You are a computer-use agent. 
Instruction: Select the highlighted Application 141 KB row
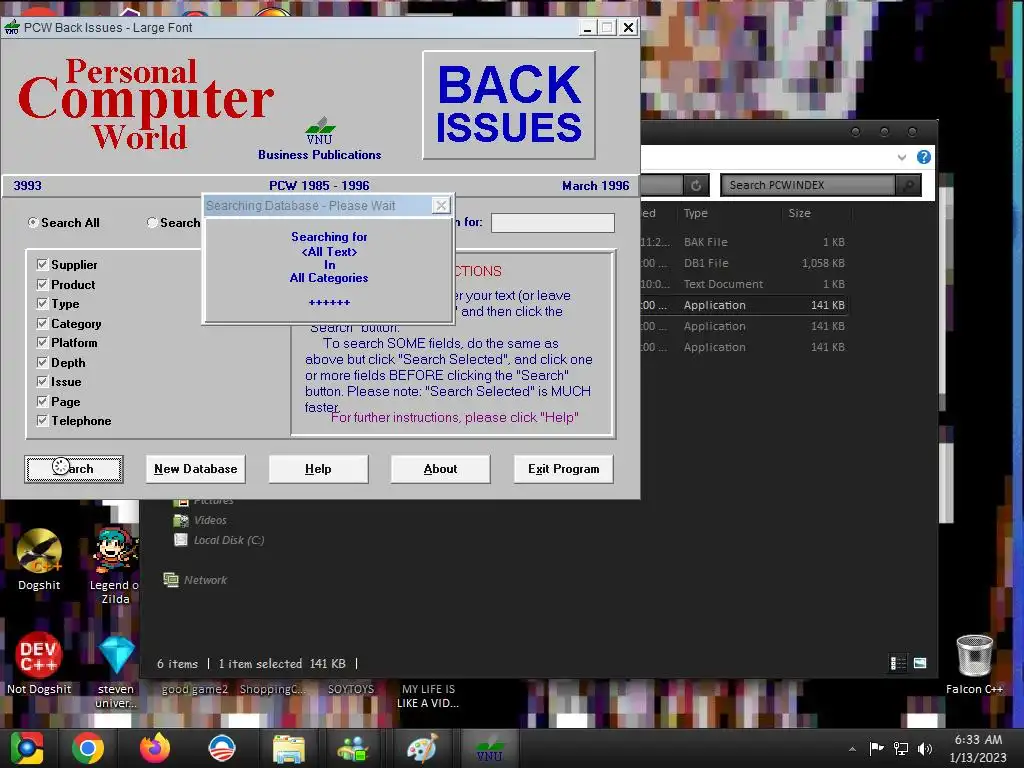pyautogui.click(x=744, y=305)
